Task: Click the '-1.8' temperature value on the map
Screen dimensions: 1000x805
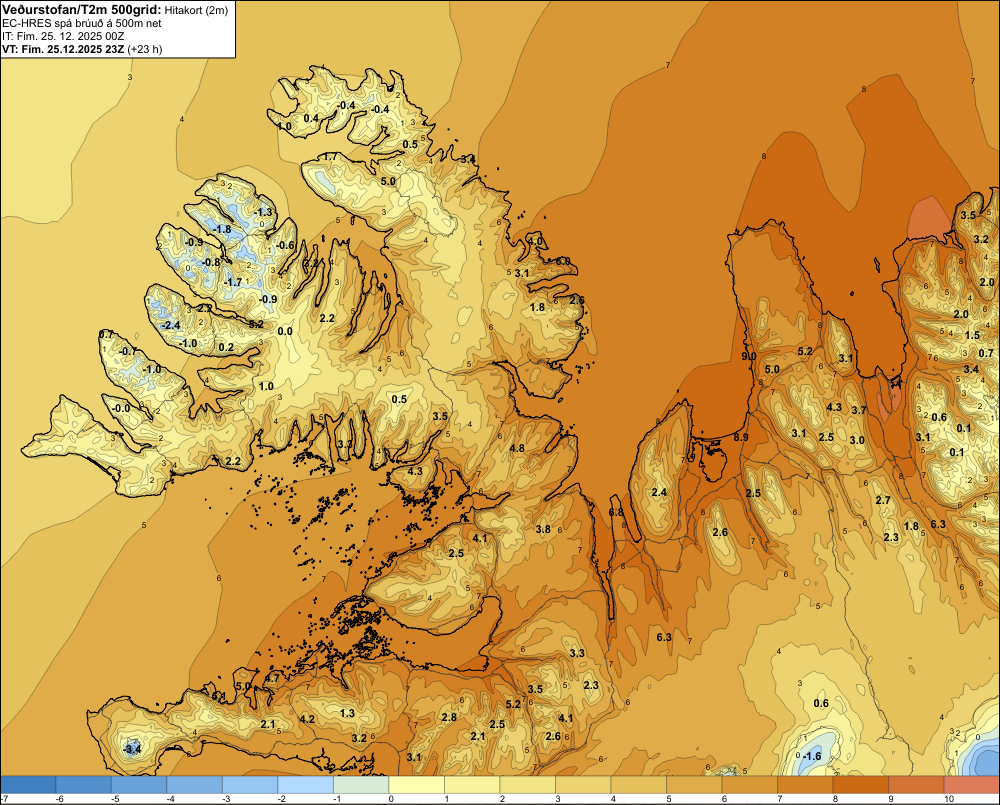Action: [221, 230]
